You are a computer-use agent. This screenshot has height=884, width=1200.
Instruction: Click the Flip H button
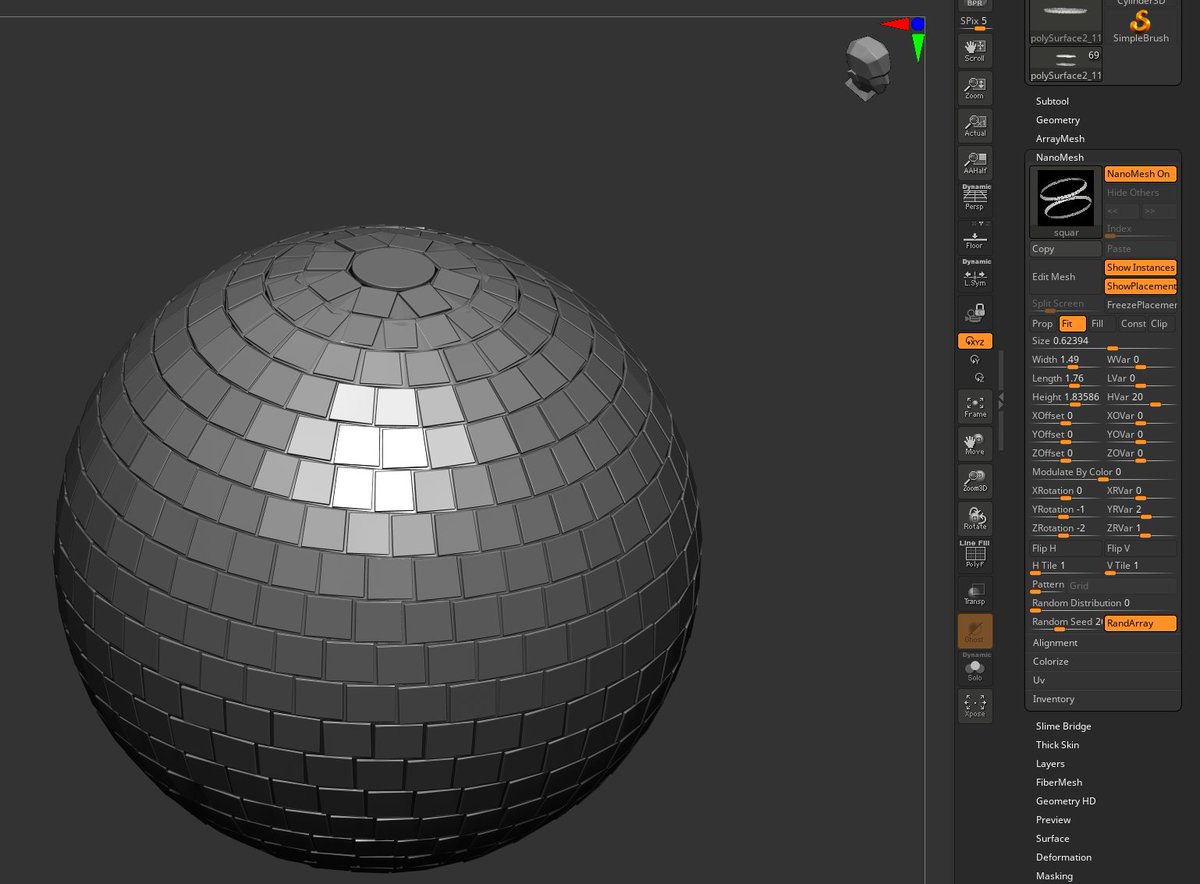1066,548
